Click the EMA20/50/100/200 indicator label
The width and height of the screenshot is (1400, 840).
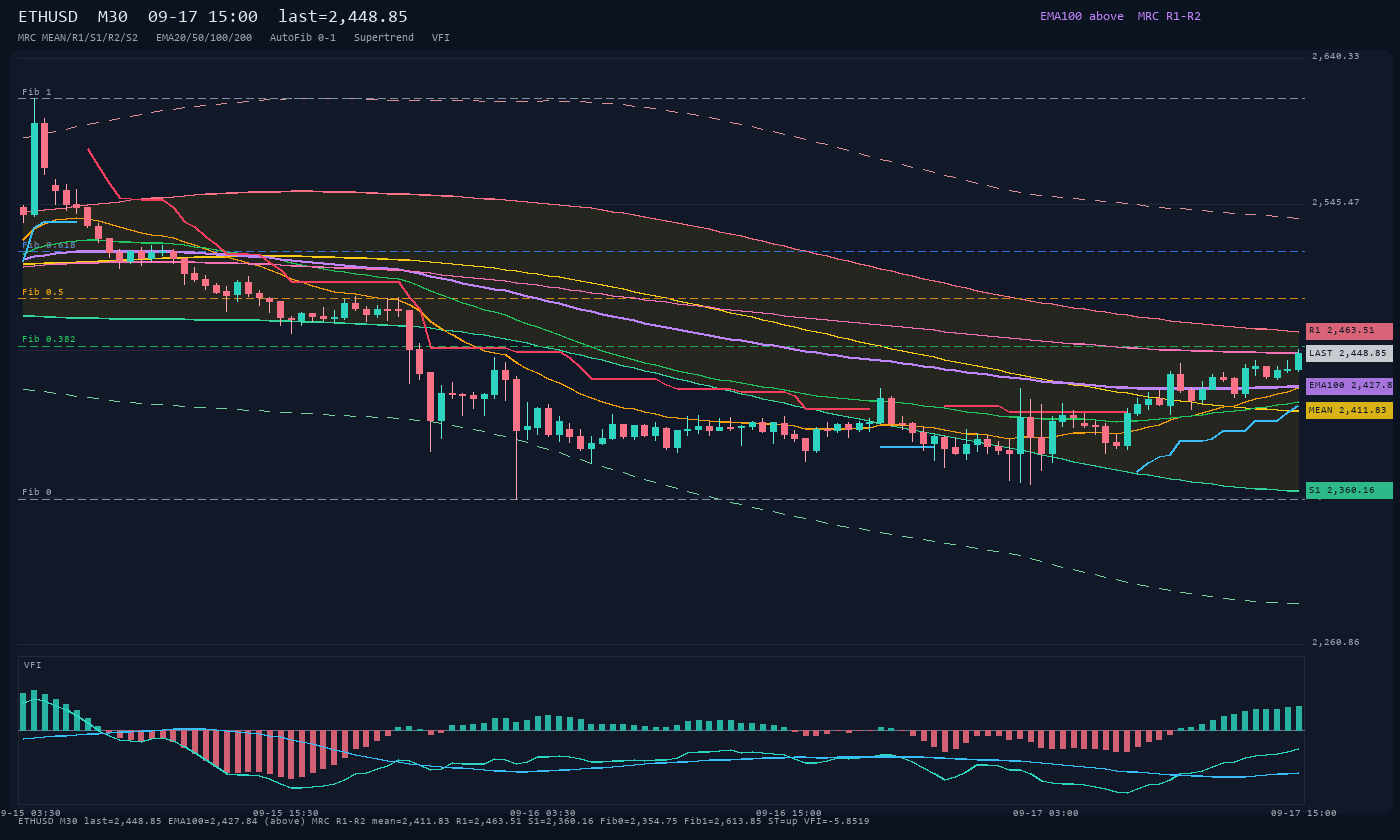point(204,38)
